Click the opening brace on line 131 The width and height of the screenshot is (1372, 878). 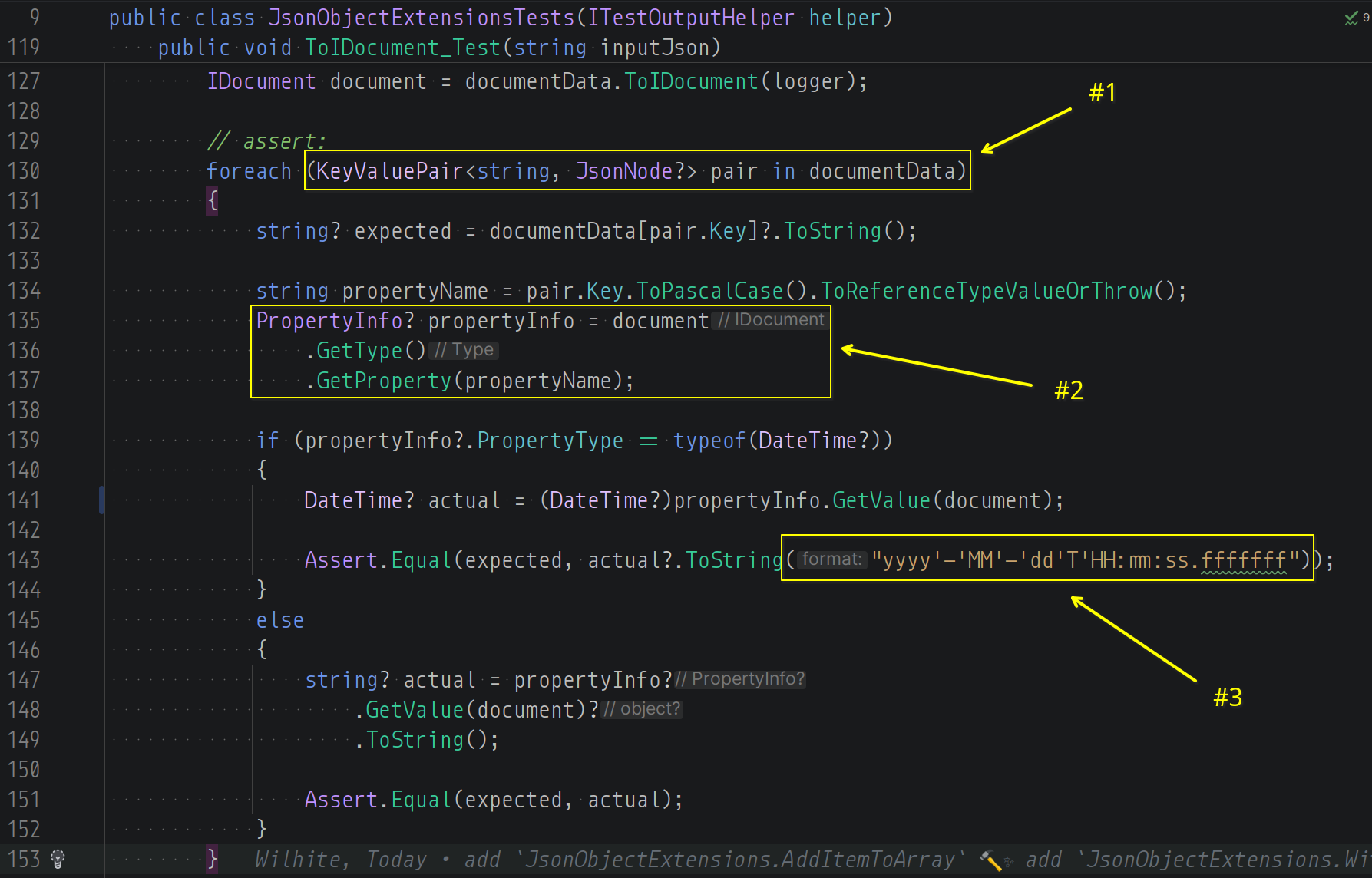pyautogui.click(x=213, y=201)
